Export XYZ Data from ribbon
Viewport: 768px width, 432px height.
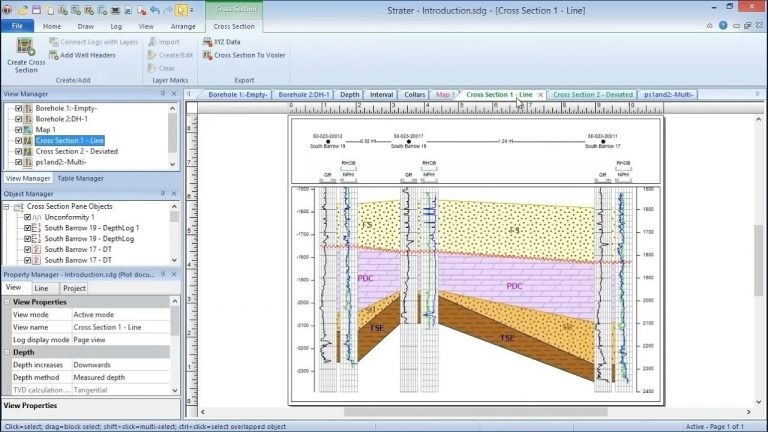click(221, 42)
